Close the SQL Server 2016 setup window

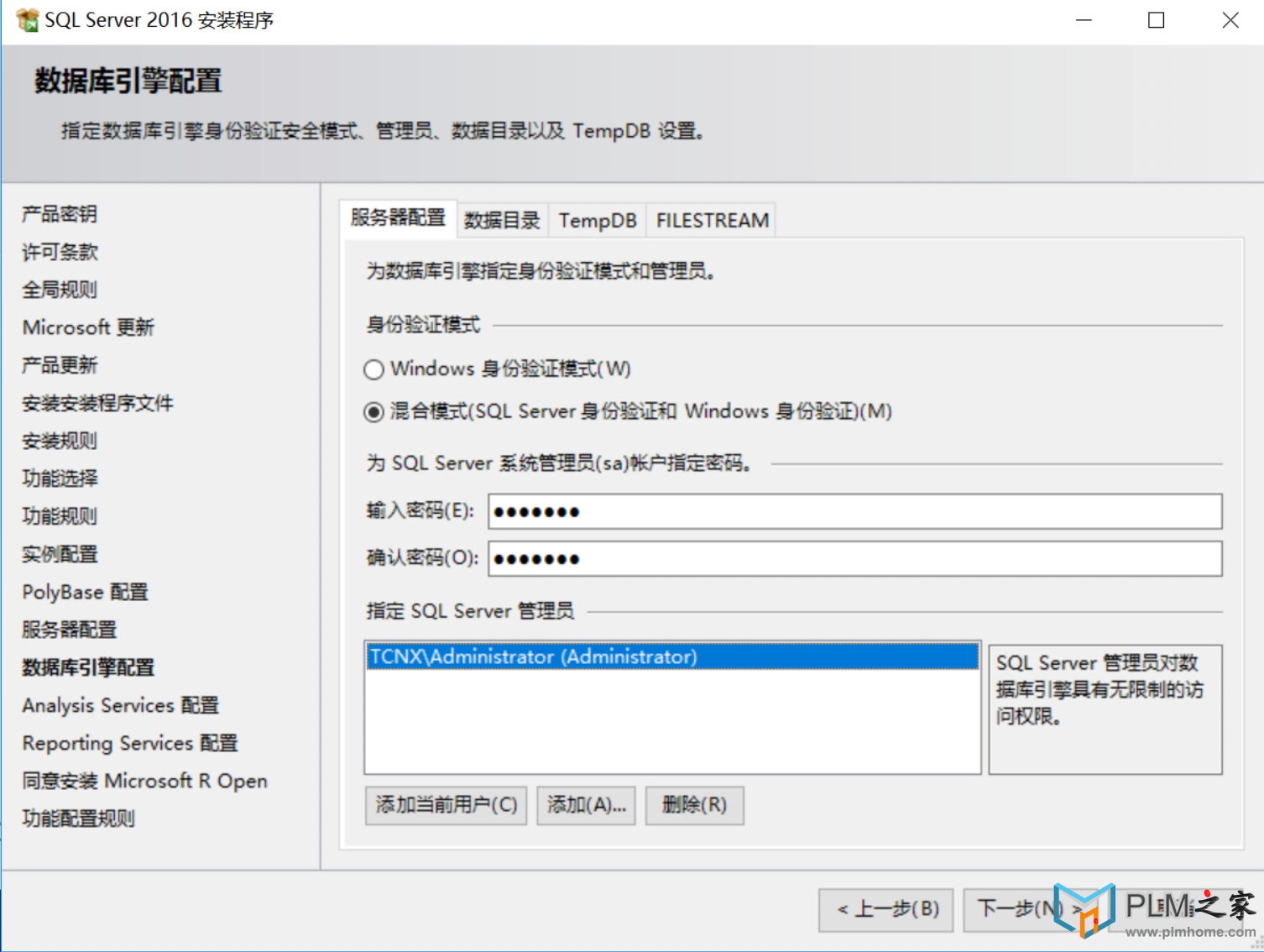(x=1230, y=20)
